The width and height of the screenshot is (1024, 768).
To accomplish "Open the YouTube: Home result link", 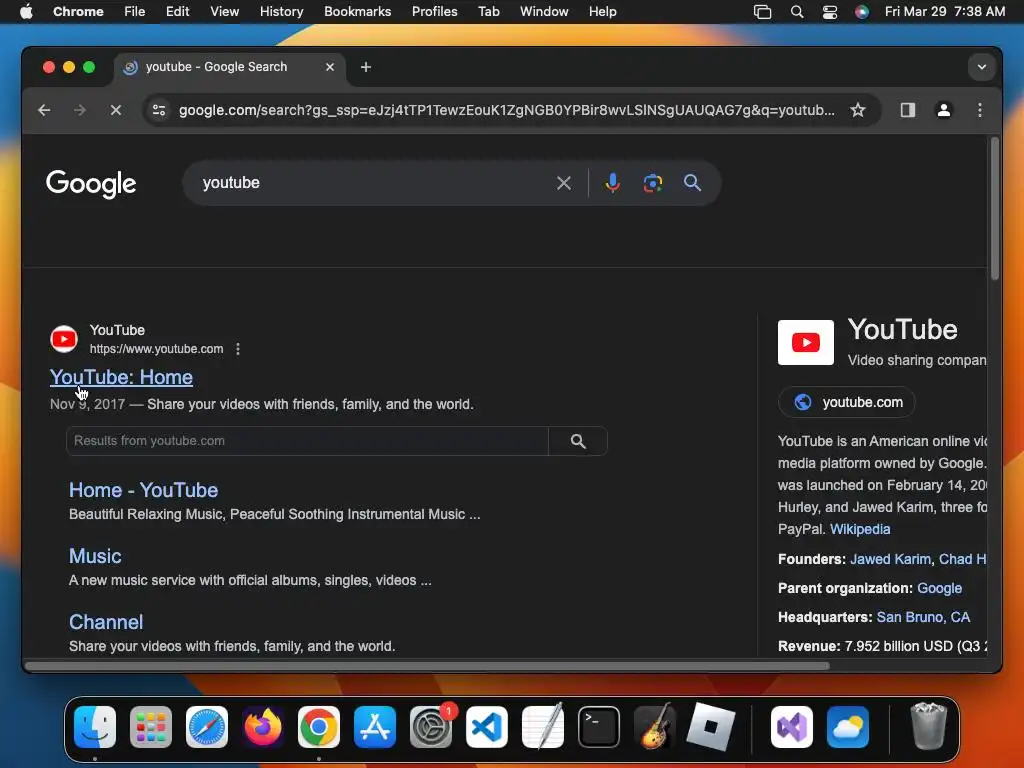I will point(121,377).
